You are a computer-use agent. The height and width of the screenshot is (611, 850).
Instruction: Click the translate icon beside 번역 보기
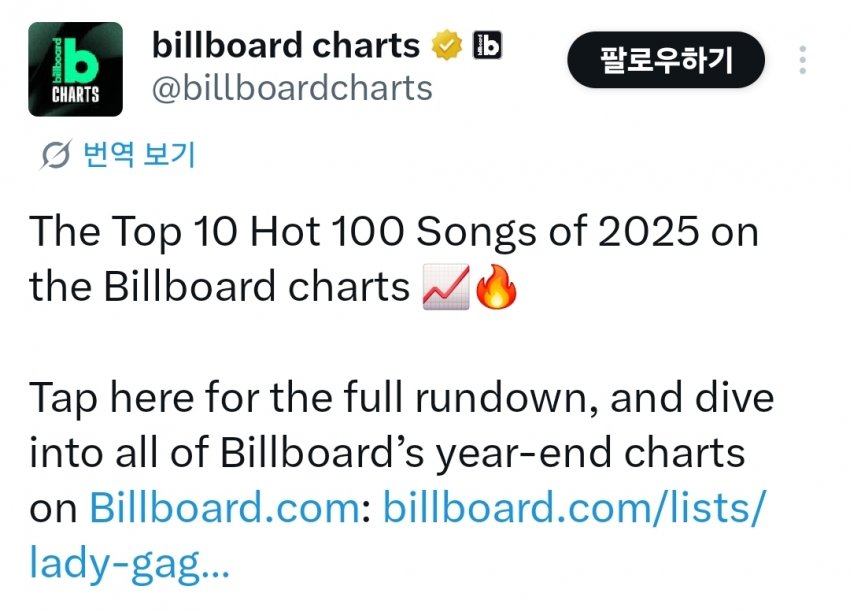(x=56, y=155)
